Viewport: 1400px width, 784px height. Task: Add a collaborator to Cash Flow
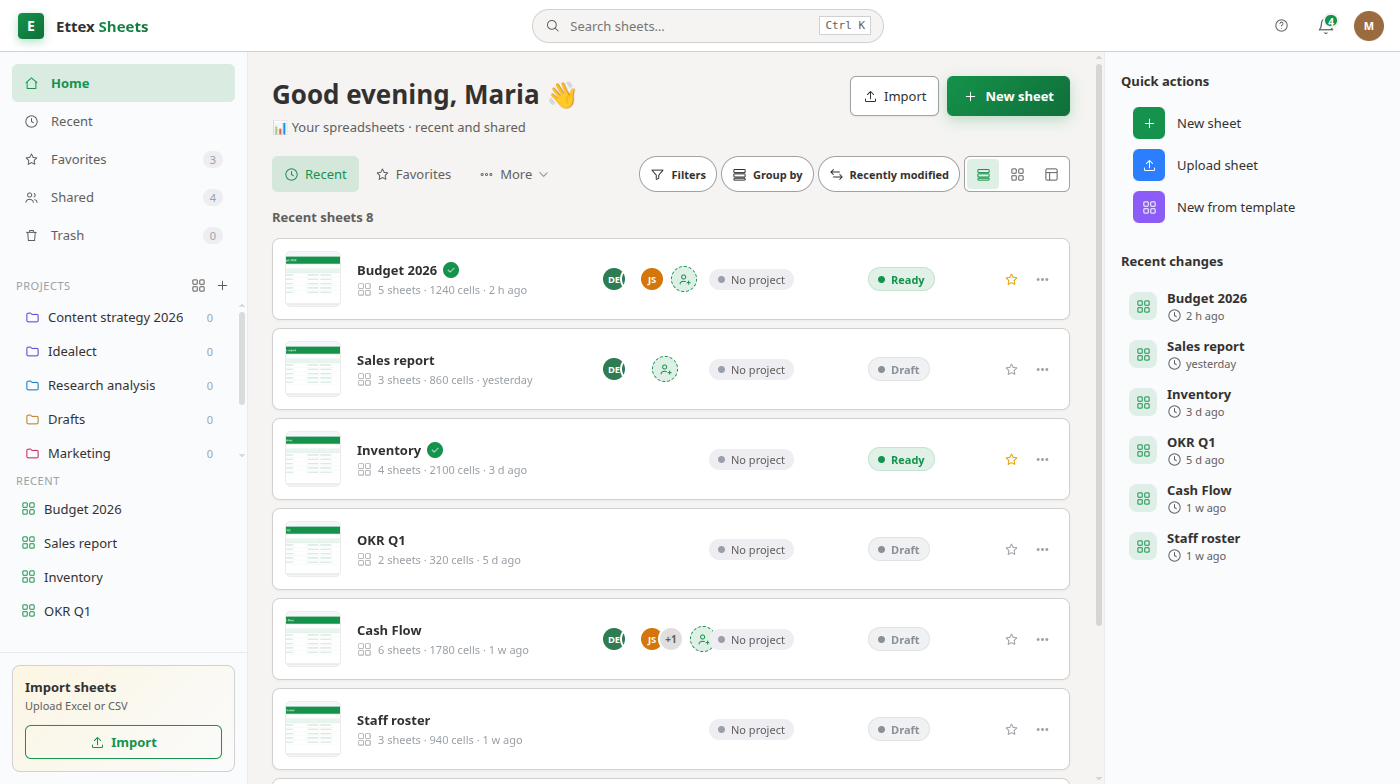703,640
